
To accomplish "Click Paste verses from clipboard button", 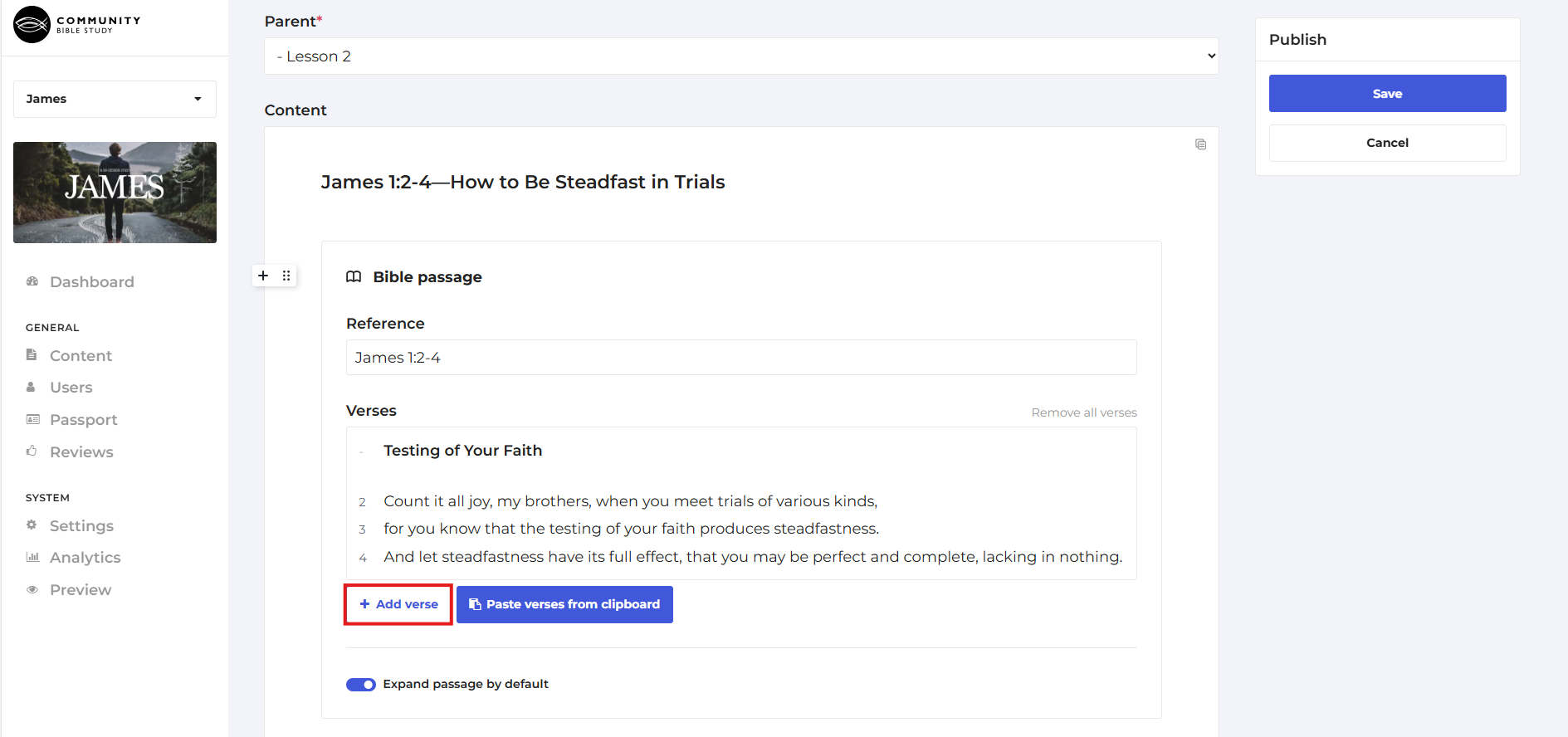I will [x=564, y=604].
